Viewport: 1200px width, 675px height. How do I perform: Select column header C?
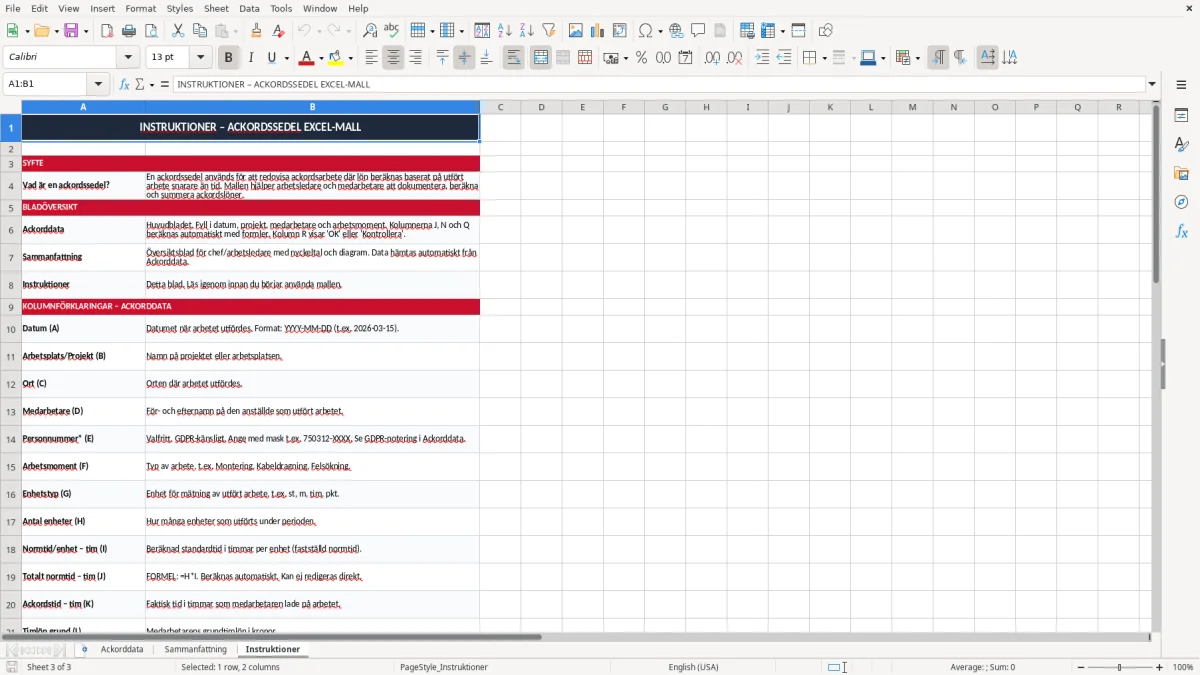pyautogui.click(x=500, y=107)
